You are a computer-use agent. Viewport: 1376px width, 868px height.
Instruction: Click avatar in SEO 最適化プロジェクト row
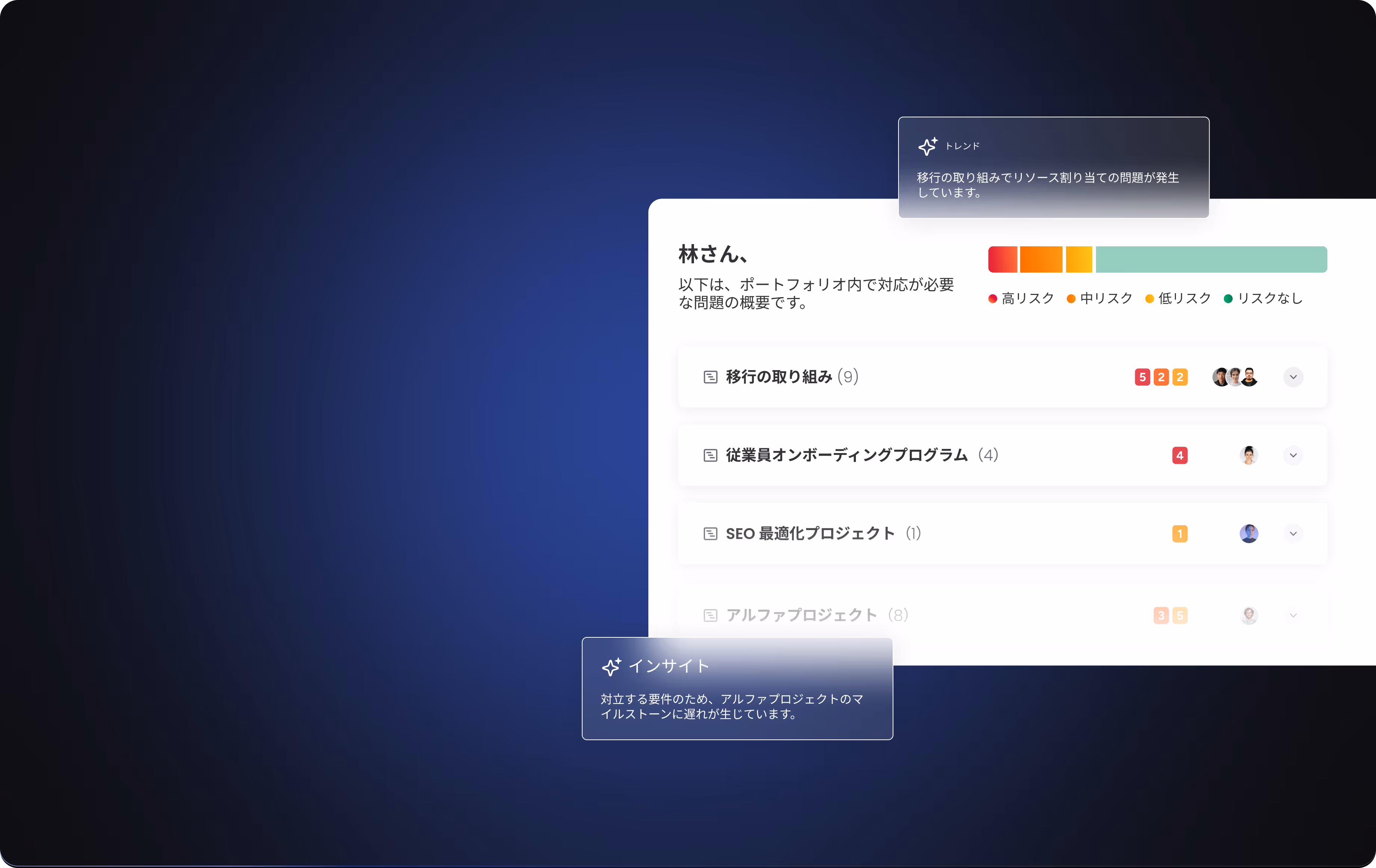coord(1248,534)
